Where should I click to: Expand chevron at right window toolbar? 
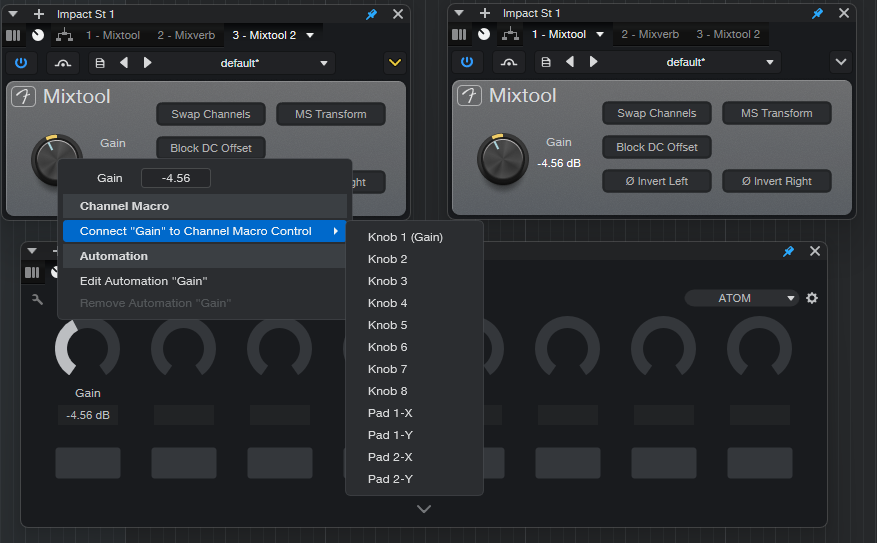[841, 62]
